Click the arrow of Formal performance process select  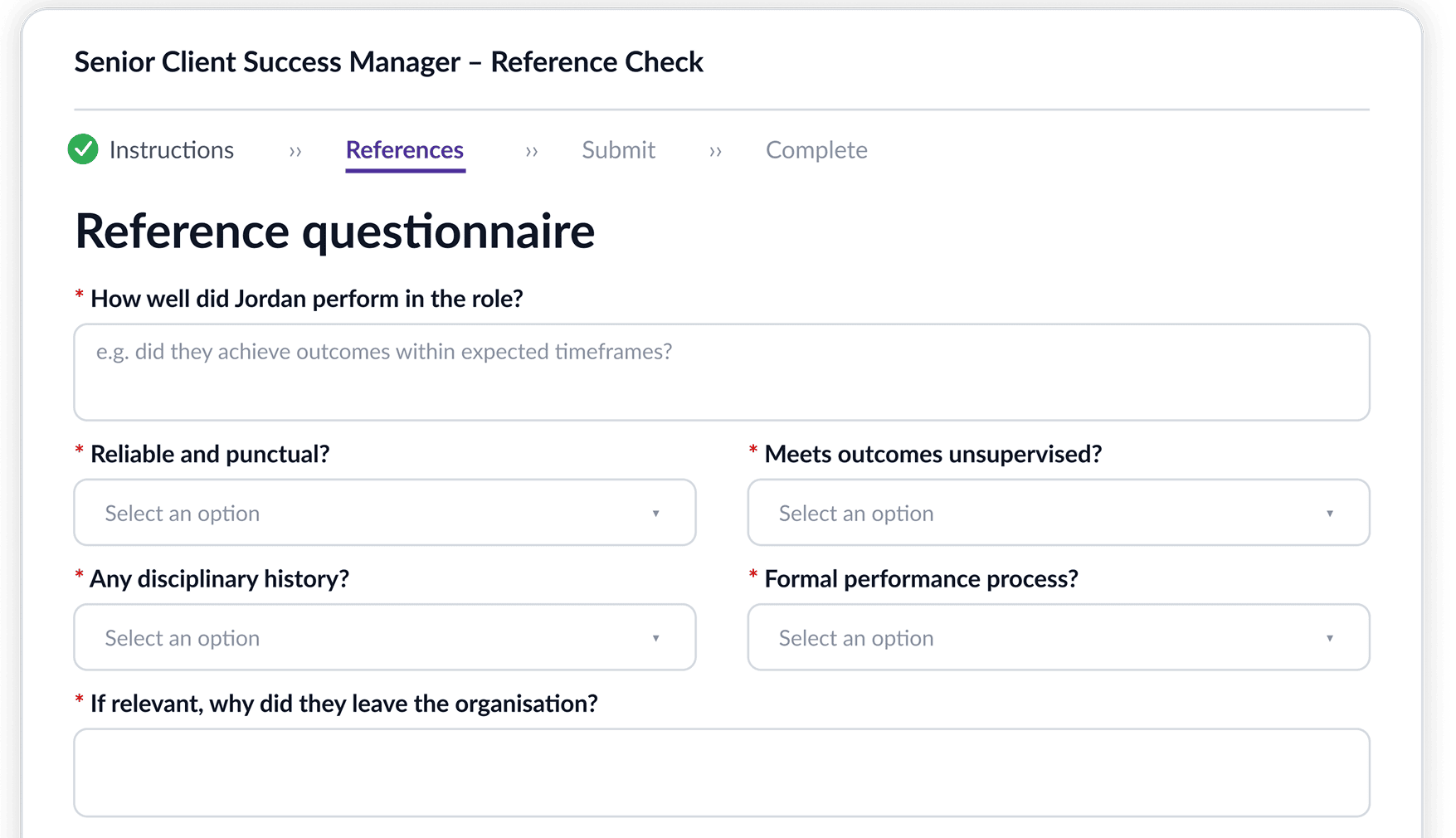[x=1330, y=638]
